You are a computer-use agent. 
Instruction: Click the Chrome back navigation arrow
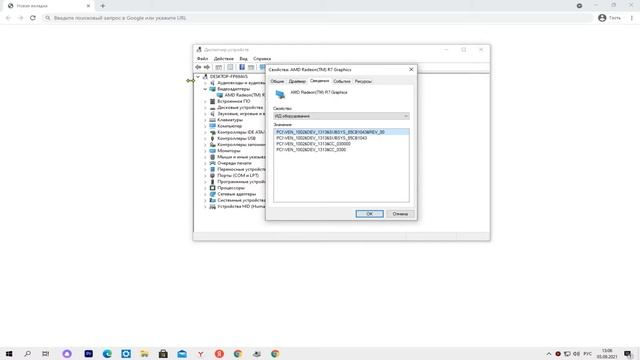tap(8, 18)
